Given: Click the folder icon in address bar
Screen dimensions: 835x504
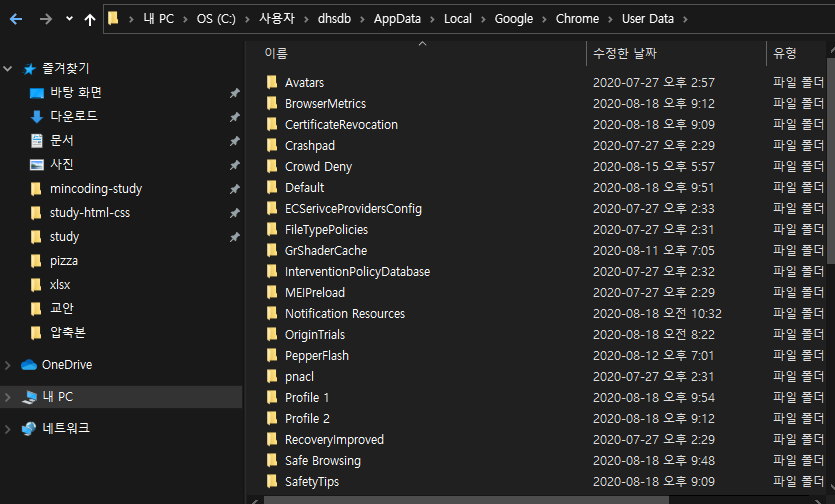Looking at the screenshot, I should 113,19.
